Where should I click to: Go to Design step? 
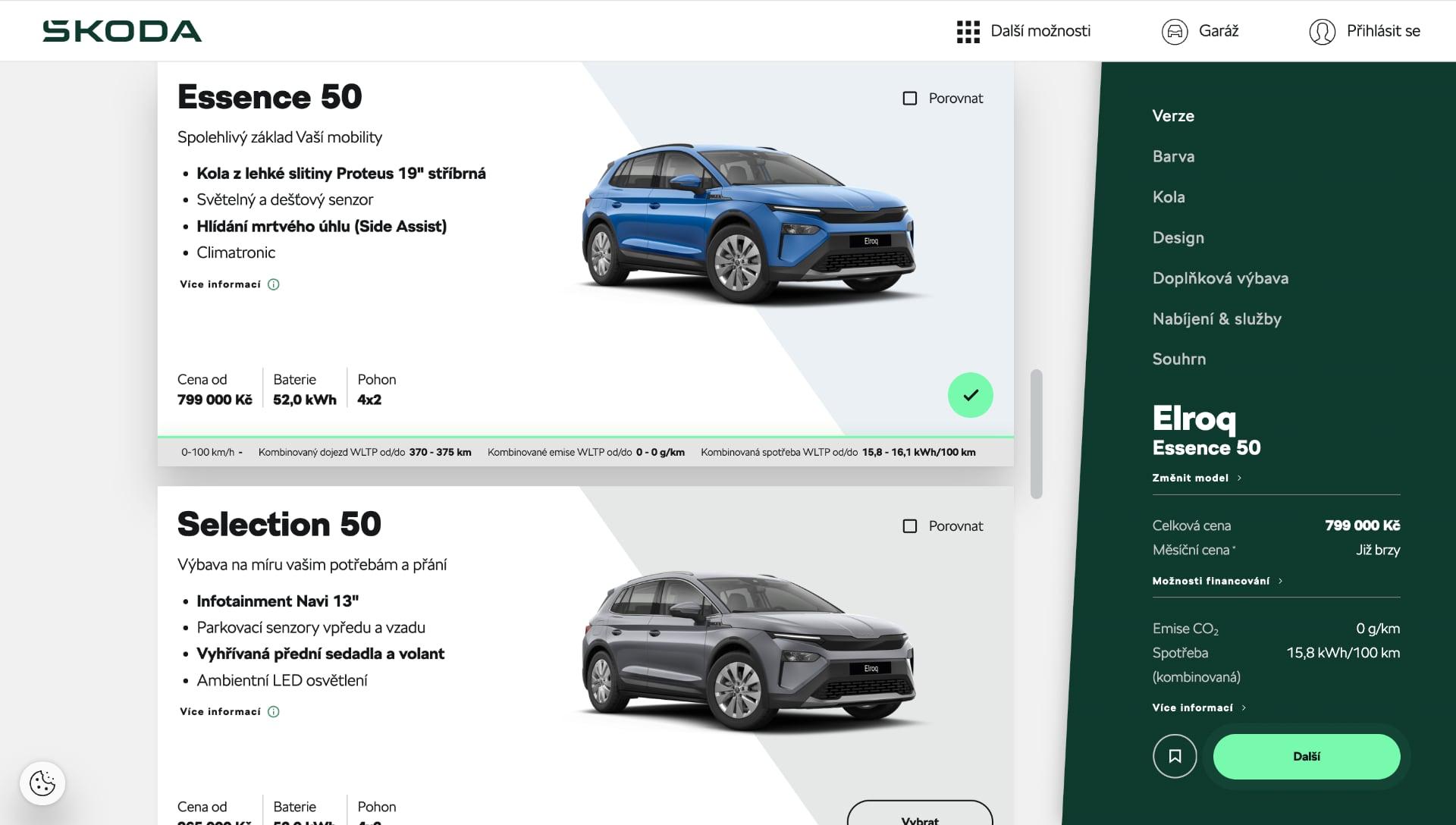(1178, 237)
